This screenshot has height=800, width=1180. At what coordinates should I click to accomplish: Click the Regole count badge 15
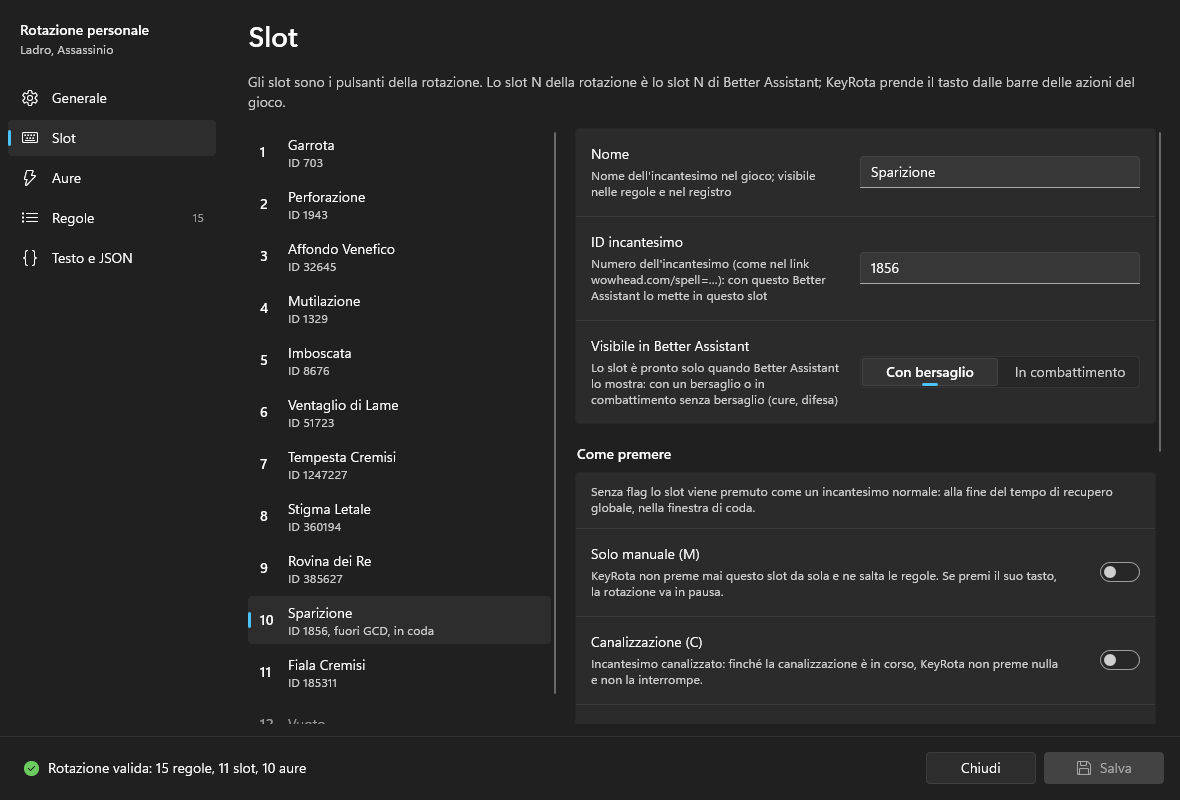198,218
